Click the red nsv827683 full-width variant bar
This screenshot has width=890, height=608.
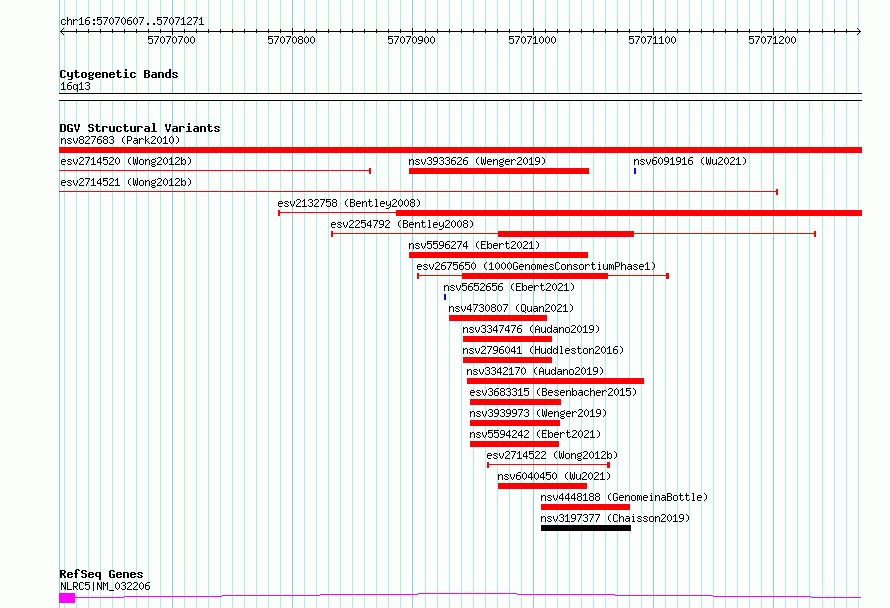(460, 150)
